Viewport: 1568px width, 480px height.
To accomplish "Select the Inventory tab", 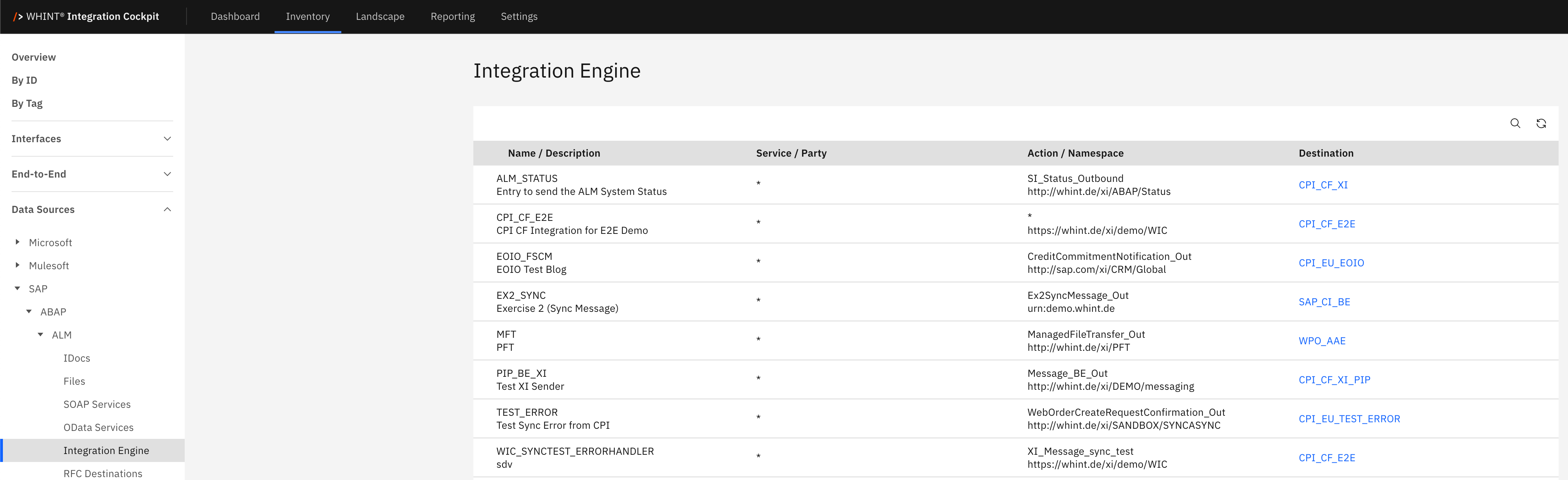I will coord(307,17).
